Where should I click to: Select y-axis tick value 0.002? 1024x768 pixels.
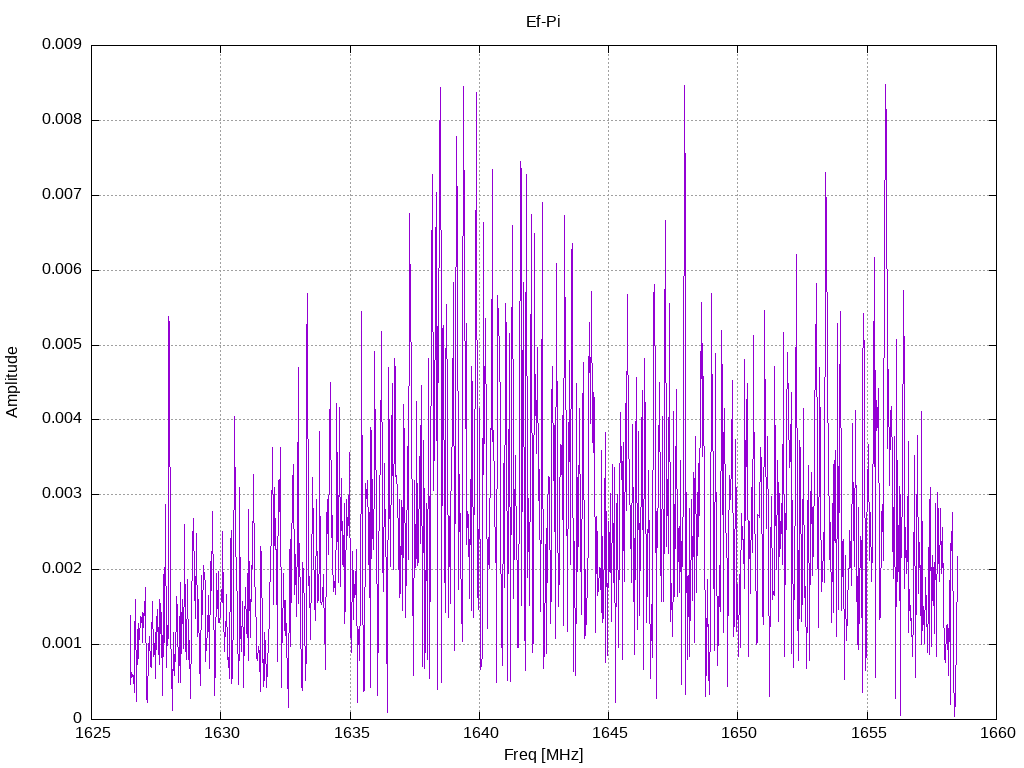[62, 569]
